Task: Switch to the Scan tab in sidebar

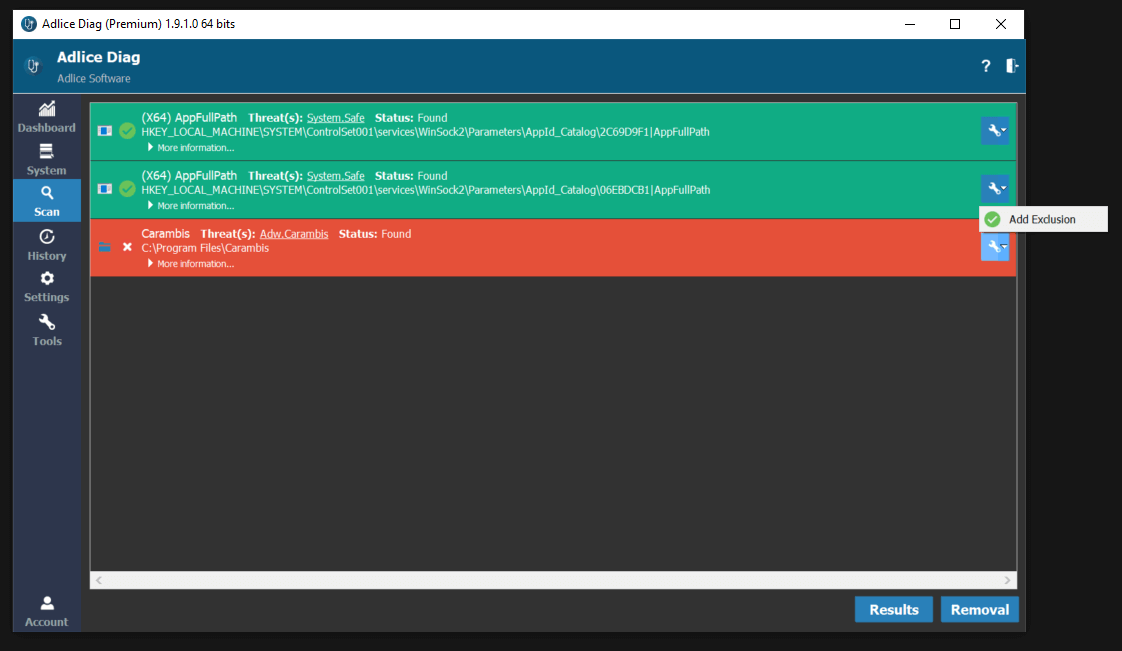Action: [46, 201]
